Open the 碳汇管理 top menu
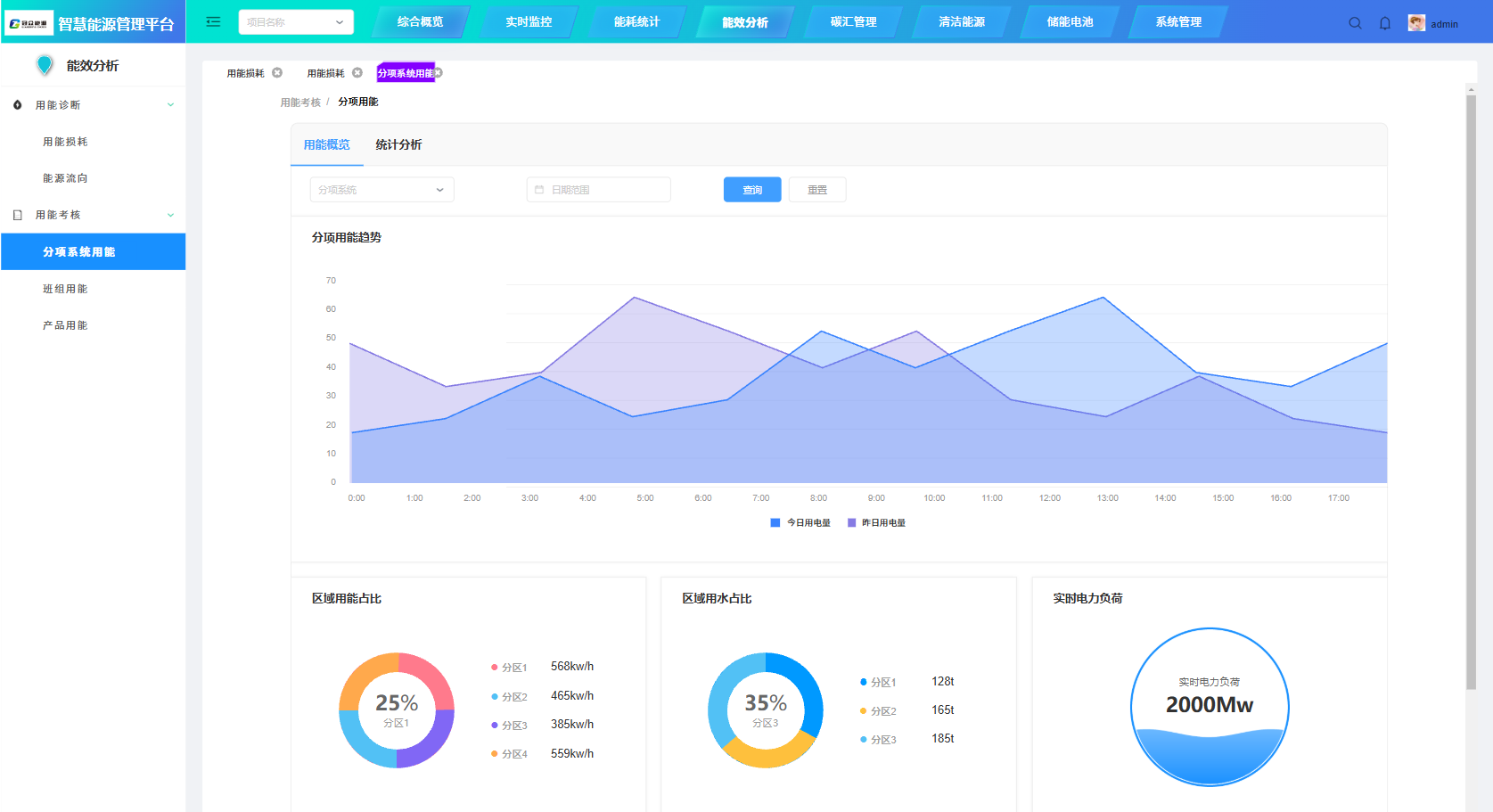Image resolution: width=1493 pixels, height=812 pixels. coord(853,22)
